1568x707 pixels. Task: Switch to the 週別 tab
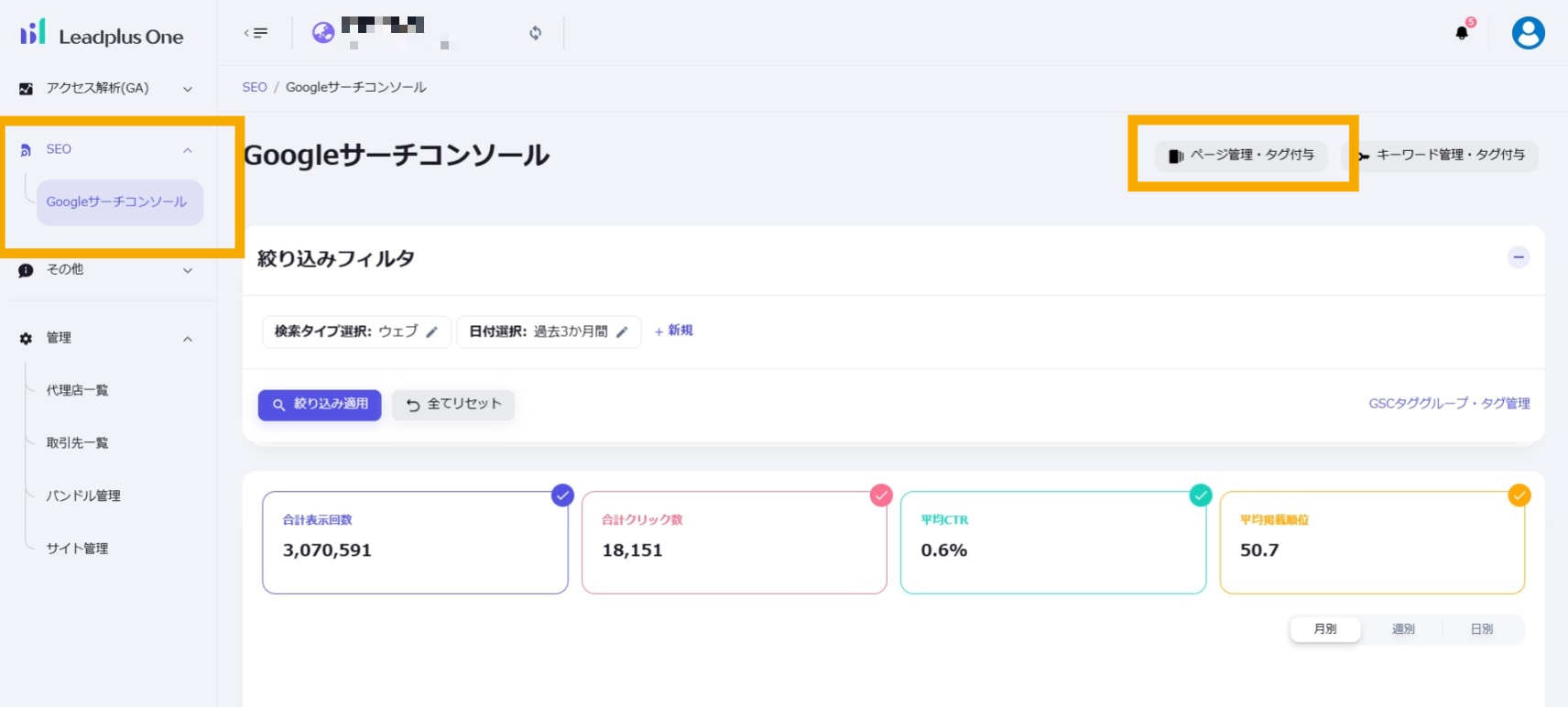pos(1403,629)
